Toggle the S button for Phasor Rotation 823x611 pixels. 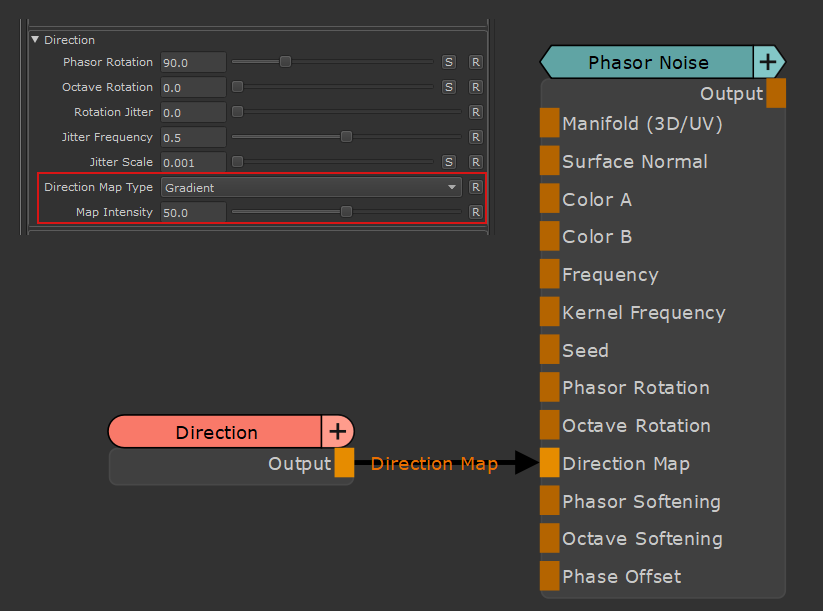point(449,62)
